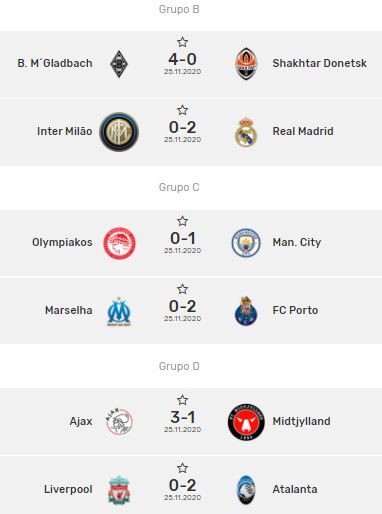Image resolution: width=382 pixels, height=514 pixels.
Task: Star the Liverpool vs Atalanta match
Action: tap(182, 468)
